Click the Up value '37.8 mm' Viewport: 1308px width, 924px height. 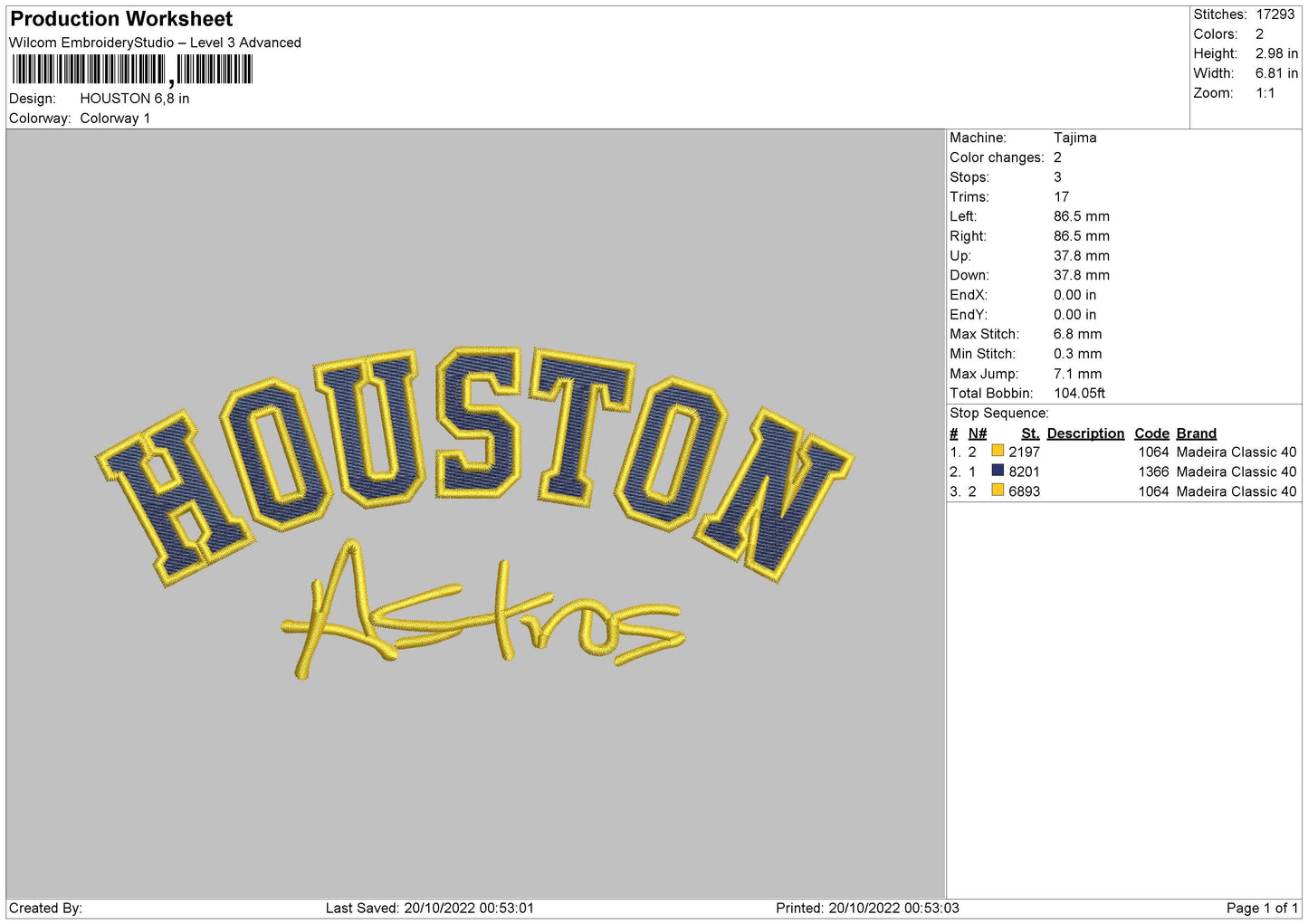(x=1082, y=256)
